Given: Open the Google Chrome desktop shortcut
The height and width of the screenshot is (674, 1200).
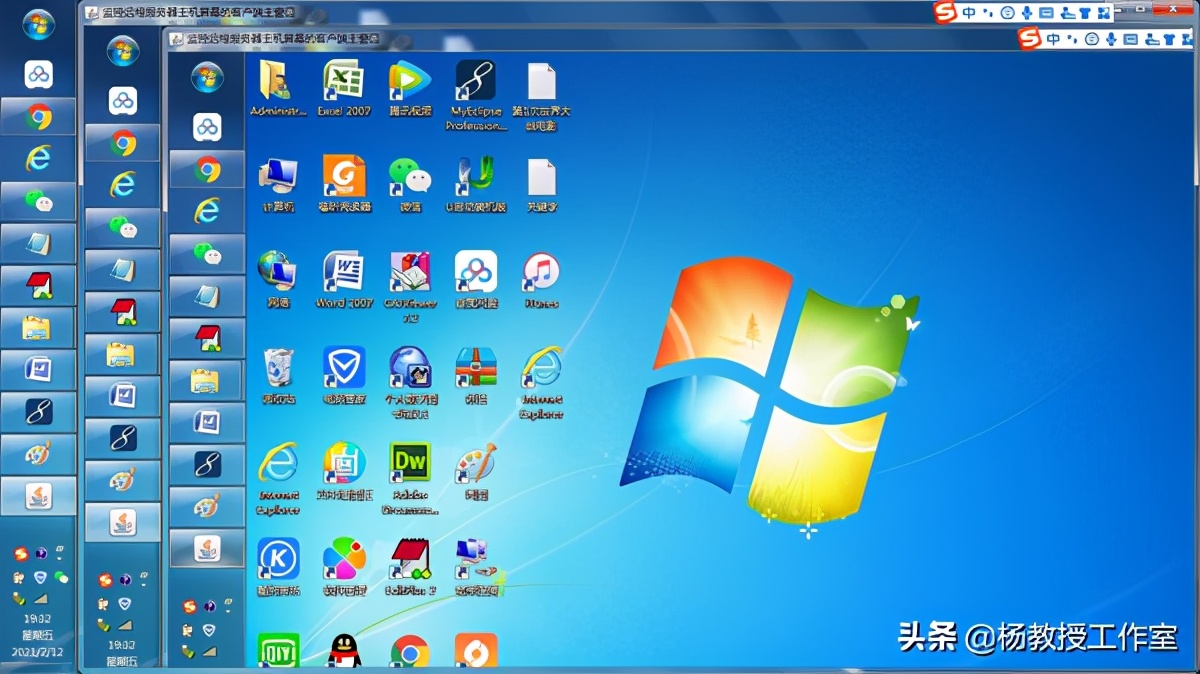Looking at the screenshot, I should coord(410,650).
